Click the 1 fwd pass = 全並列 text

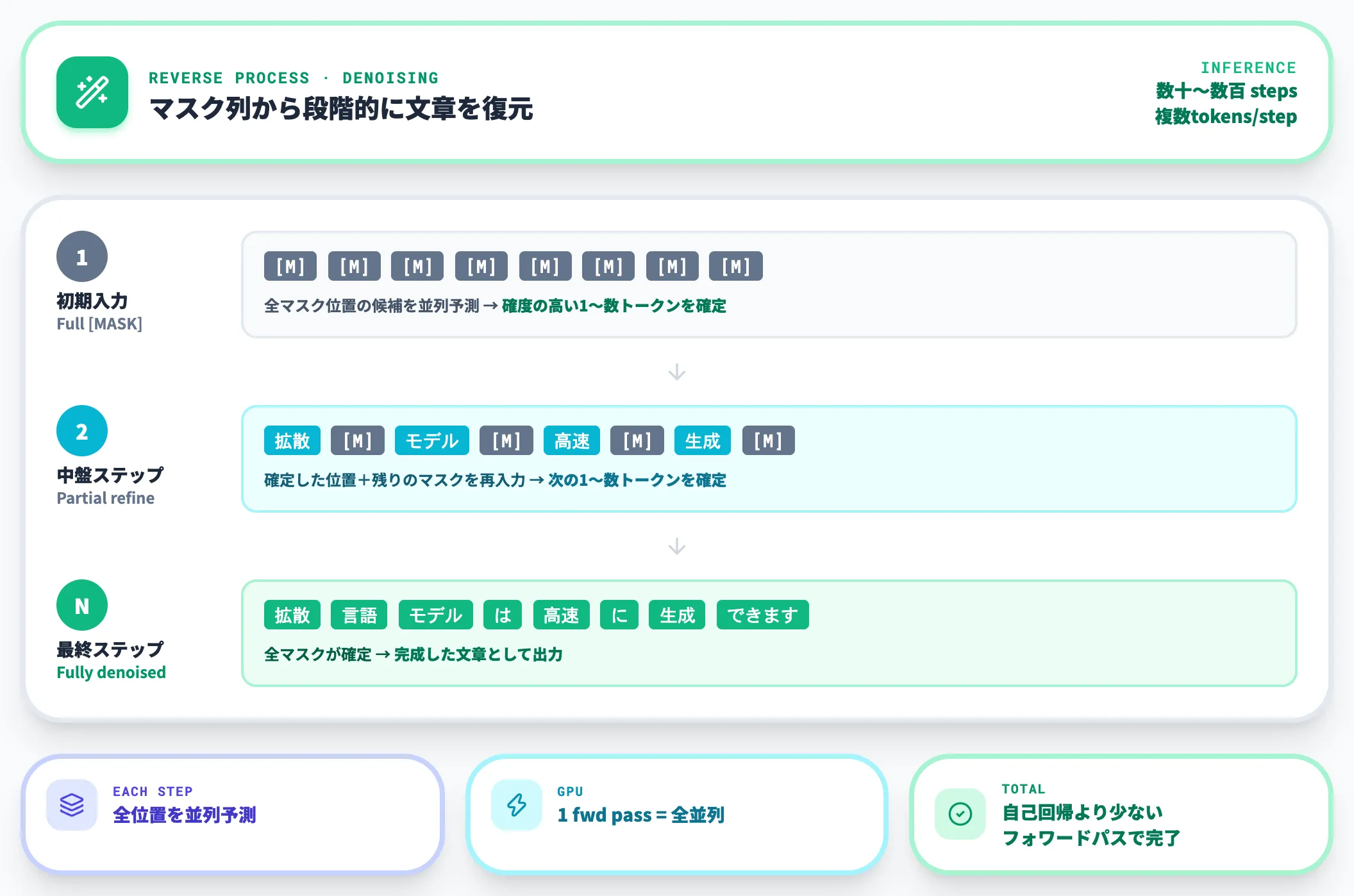pyautogui.click(x=641, y=815)
